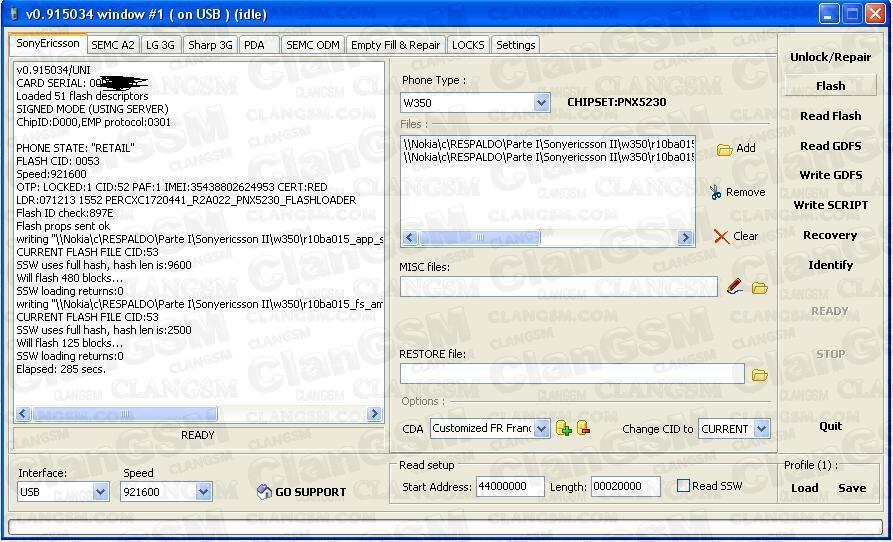Click the Remove scissors icon
893x542 pixels.
tap(716, 192)
